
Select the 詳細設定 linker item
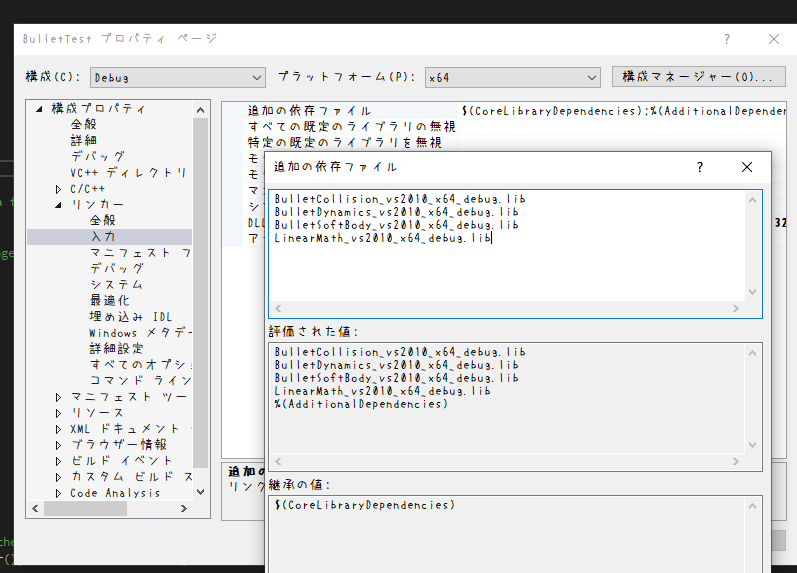116,348
